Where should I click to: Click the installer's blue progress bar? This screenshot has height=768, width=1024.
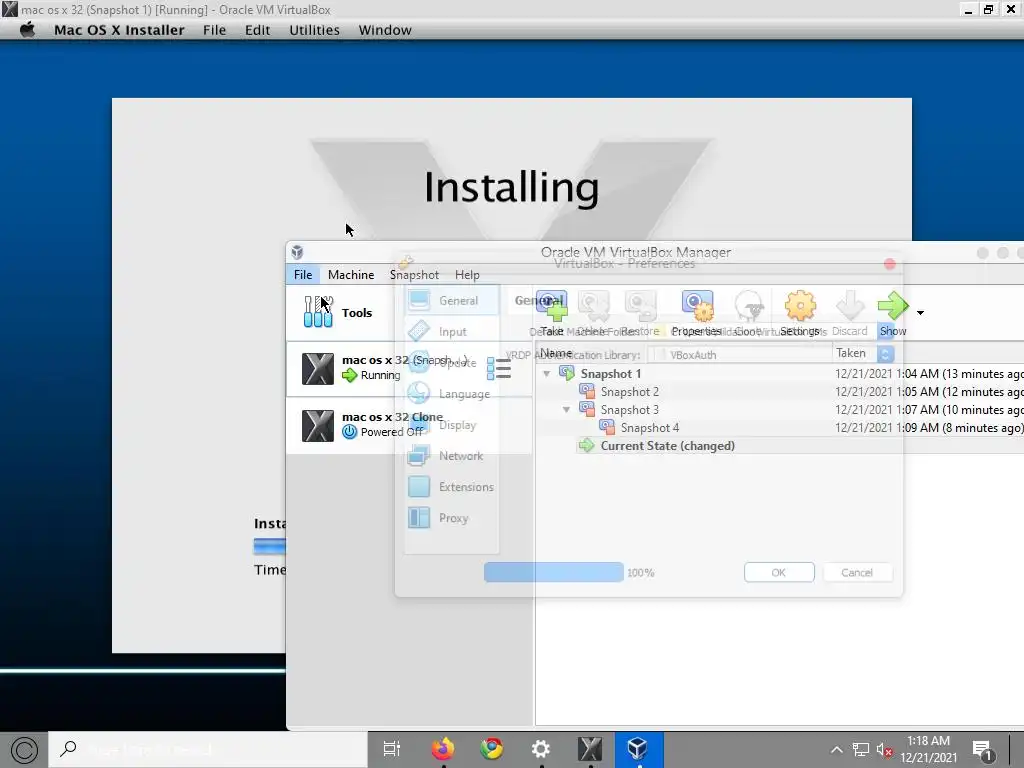[270, 546]
